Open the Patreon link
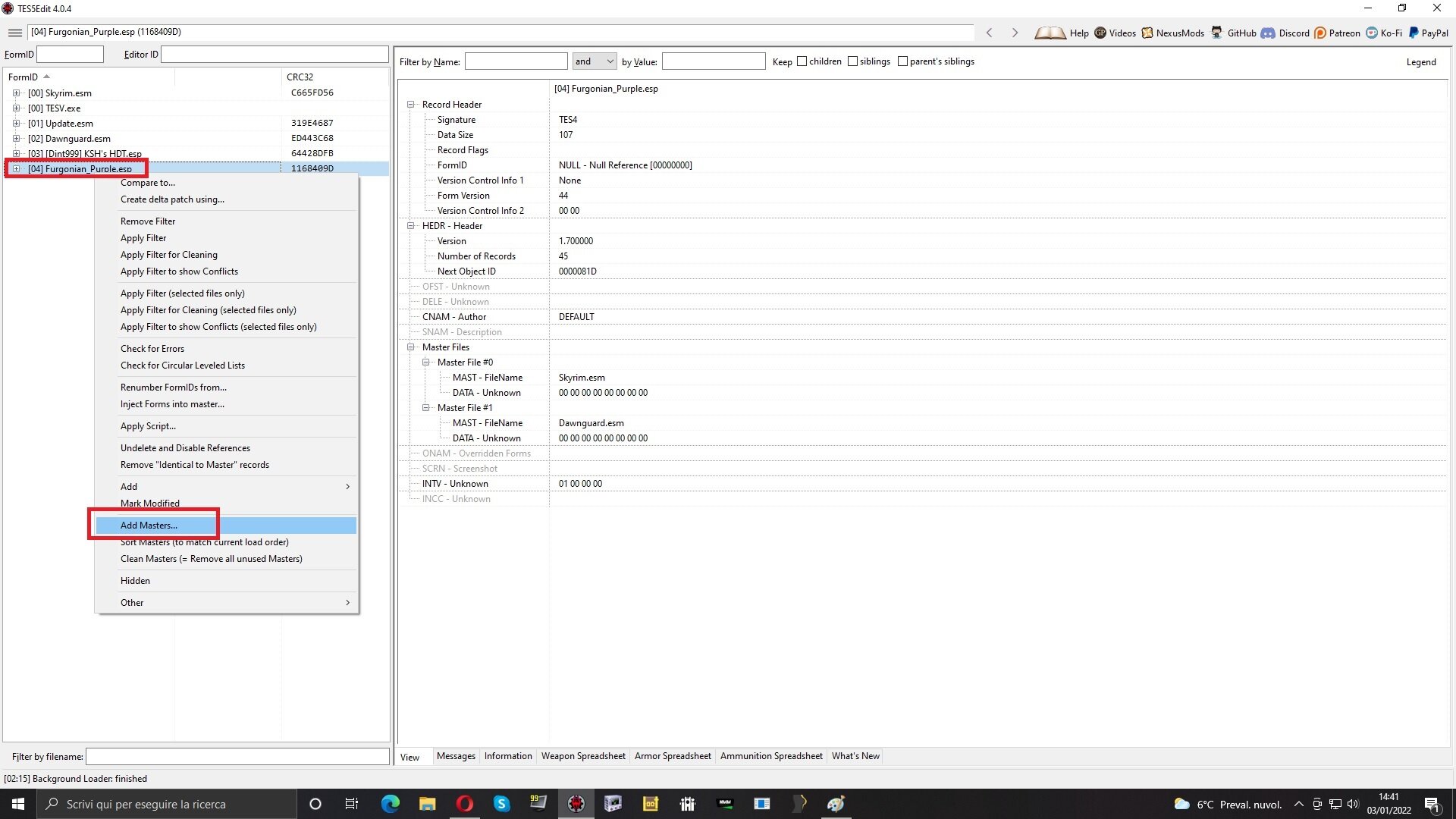The image size is (1456, 819). pyautogui.click(x=1337, y=33)
